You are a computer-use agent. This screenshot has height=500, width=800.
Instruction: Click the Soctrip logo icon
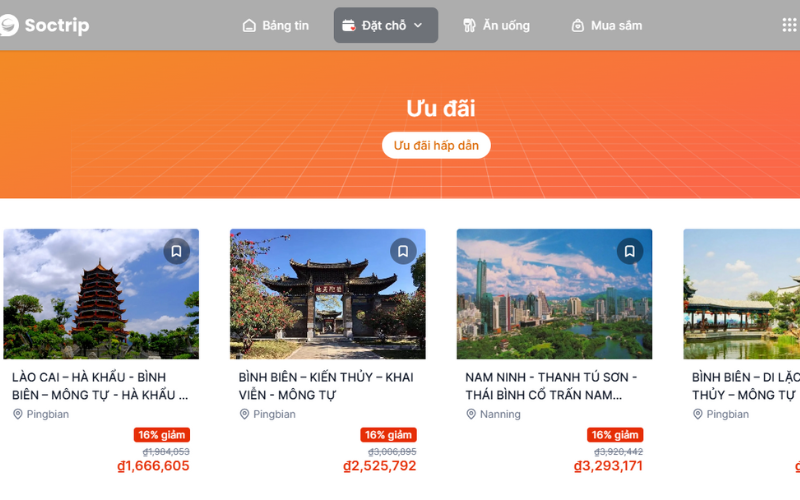pos(9,25)
